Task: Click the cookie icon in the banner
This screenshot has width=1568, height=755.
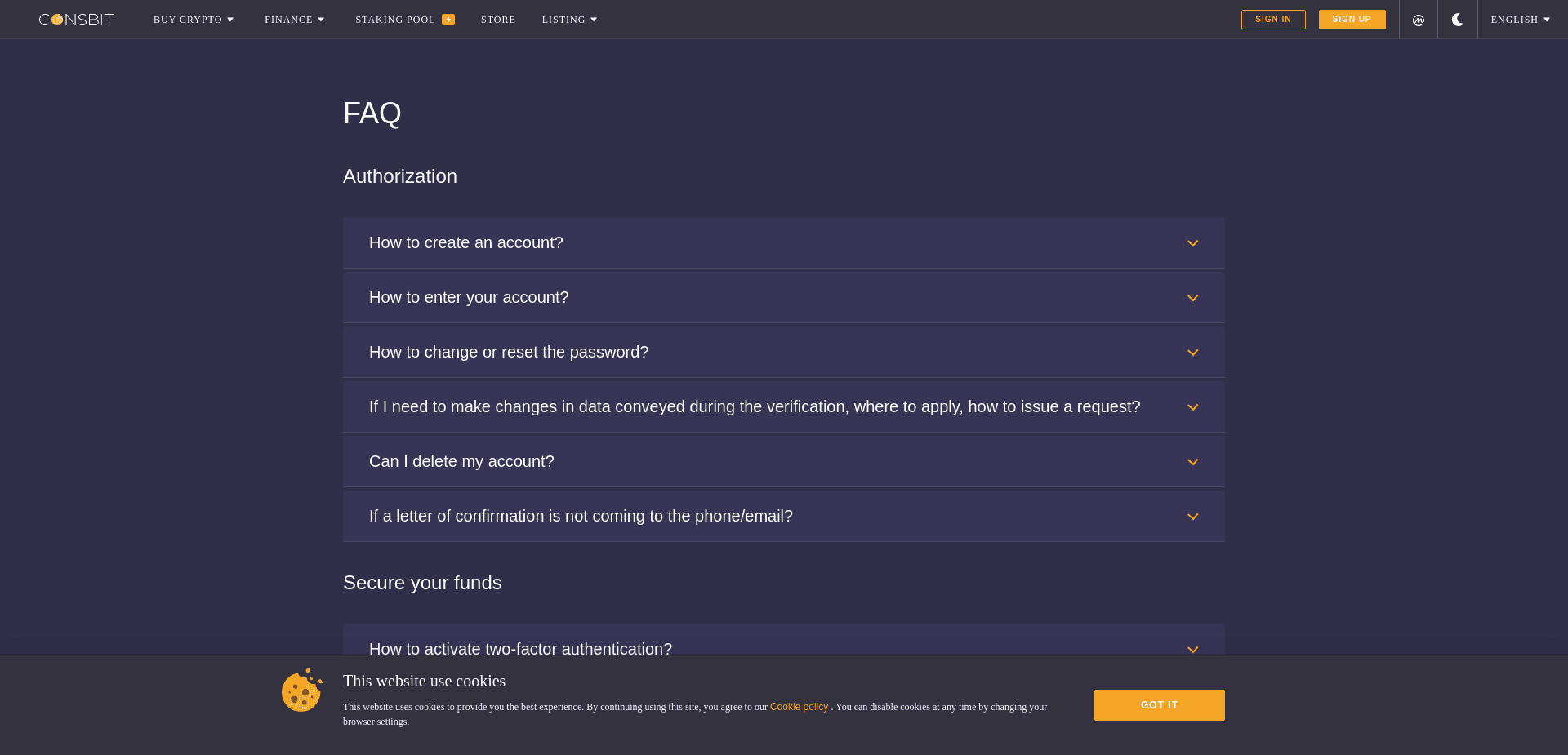Action: (x=301, y=691)
